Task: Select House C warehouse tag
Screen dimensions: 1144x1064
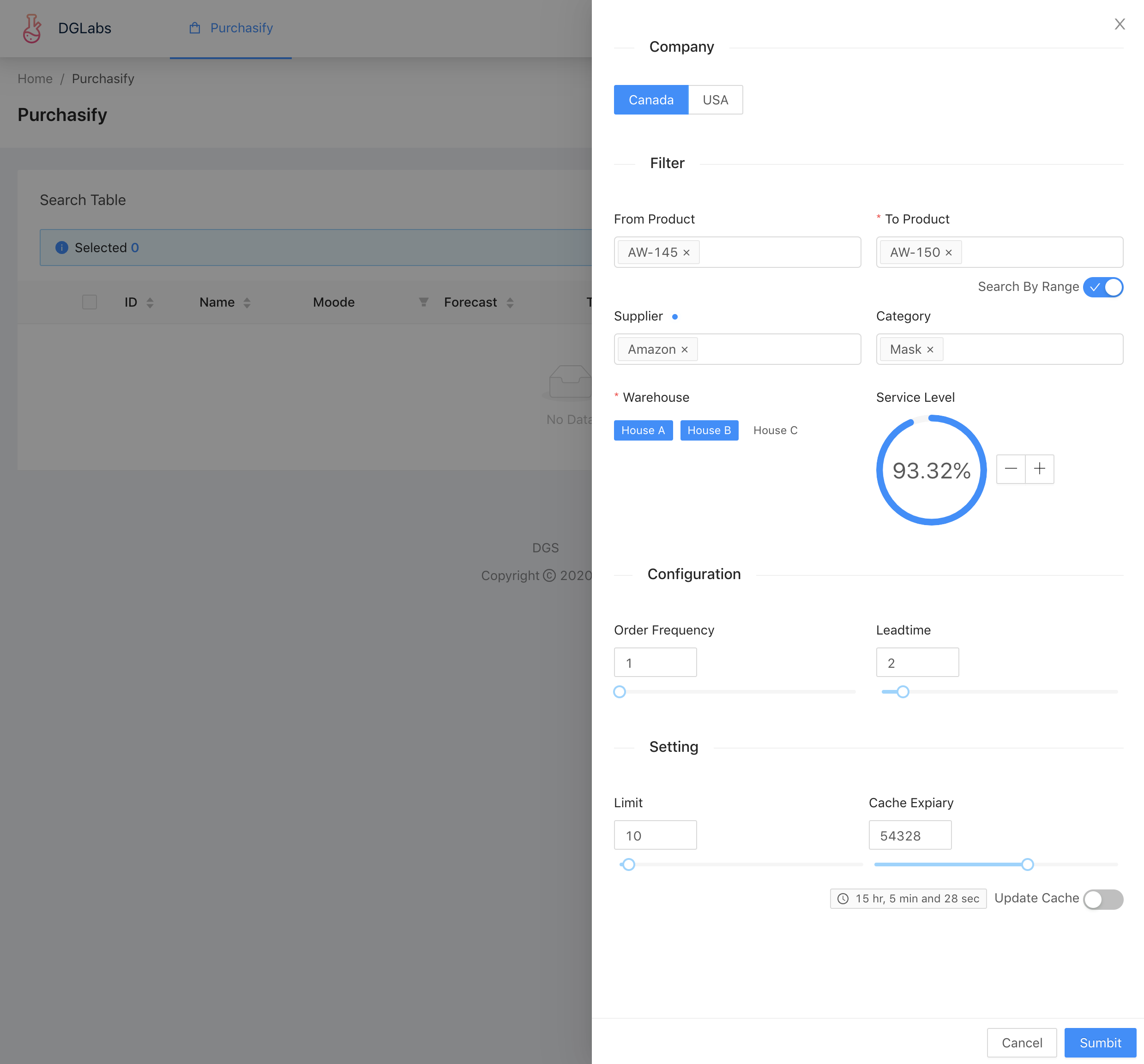Action: click(x=775, y=431)
